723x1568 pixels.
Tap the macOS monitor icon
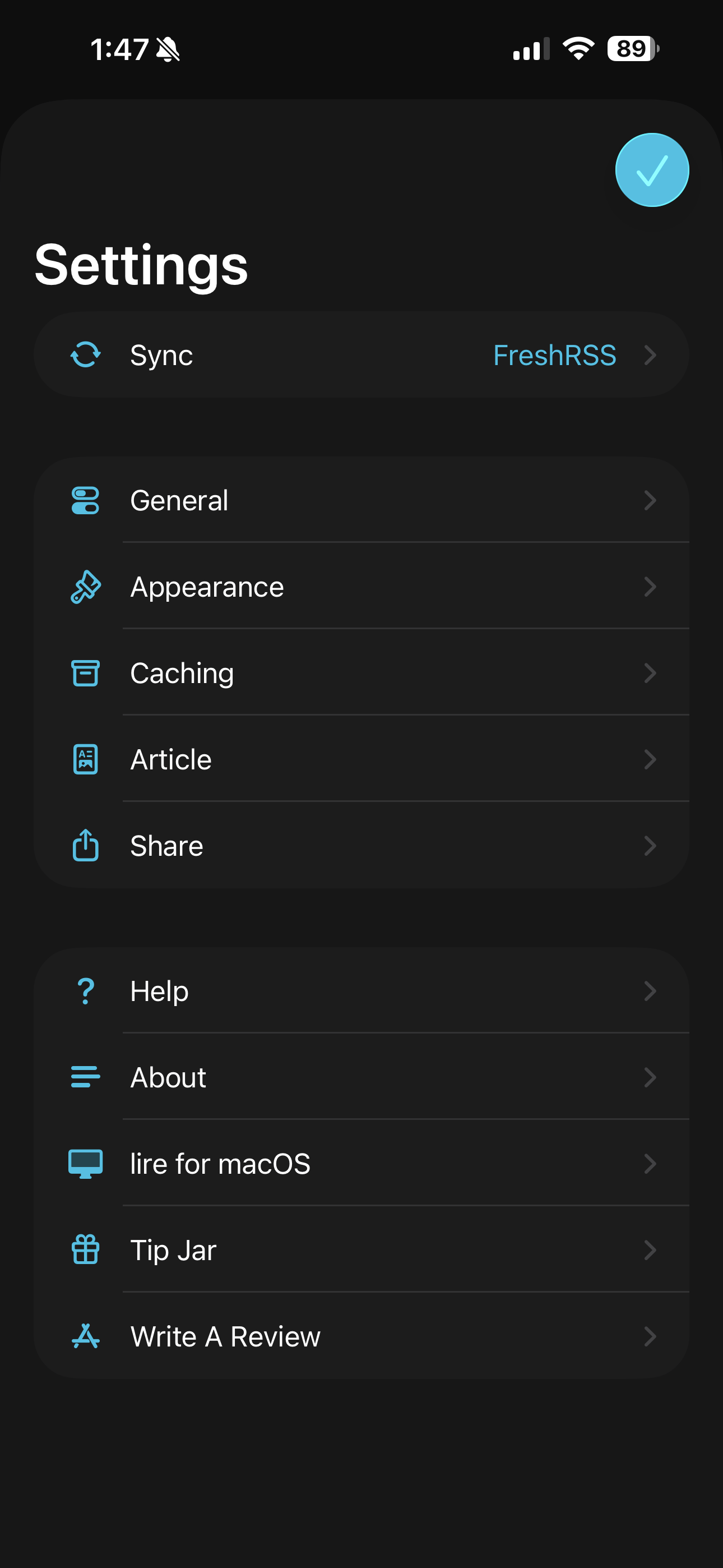[x=85, y=1164]
